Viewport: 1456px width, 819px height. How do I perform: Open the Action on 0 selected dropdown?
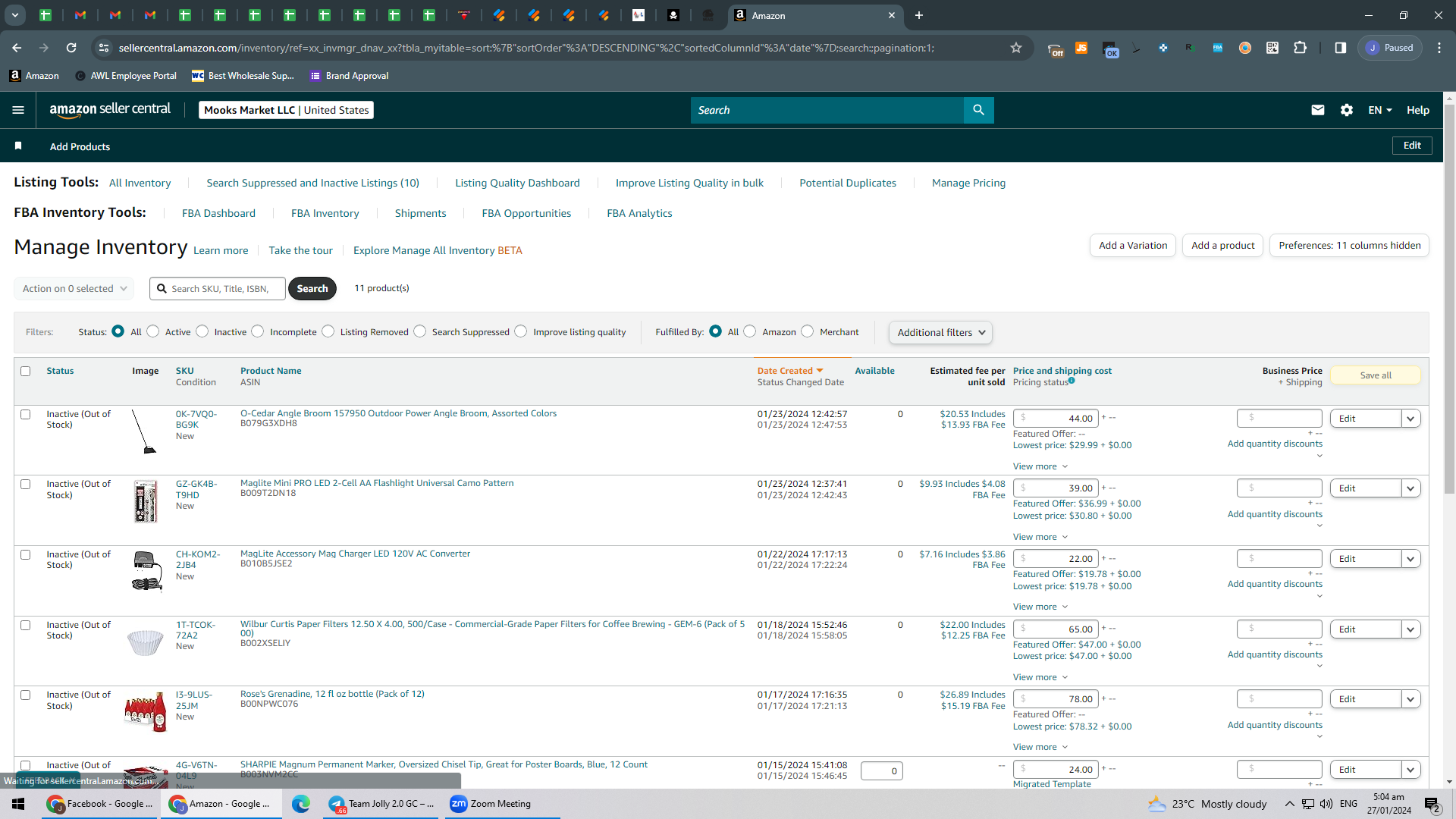(74, 288)
